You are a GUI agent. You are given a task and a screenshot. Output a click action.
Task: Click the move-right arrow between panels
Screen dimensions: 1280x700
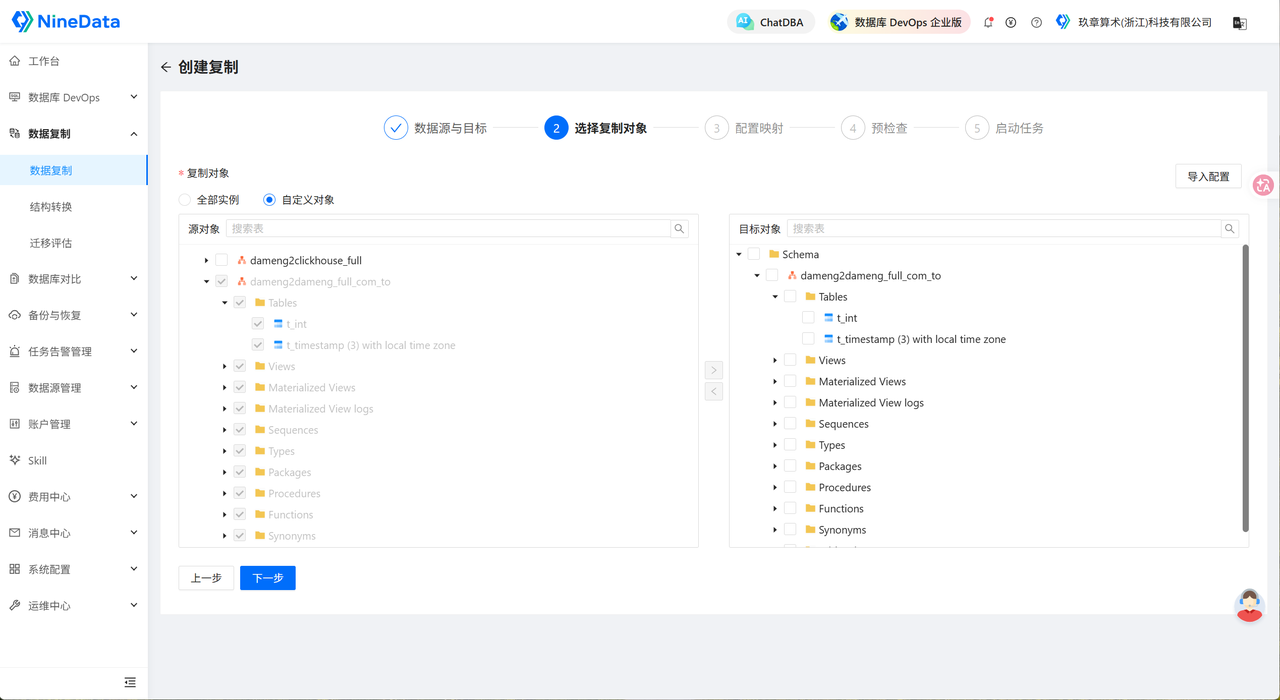714,370
